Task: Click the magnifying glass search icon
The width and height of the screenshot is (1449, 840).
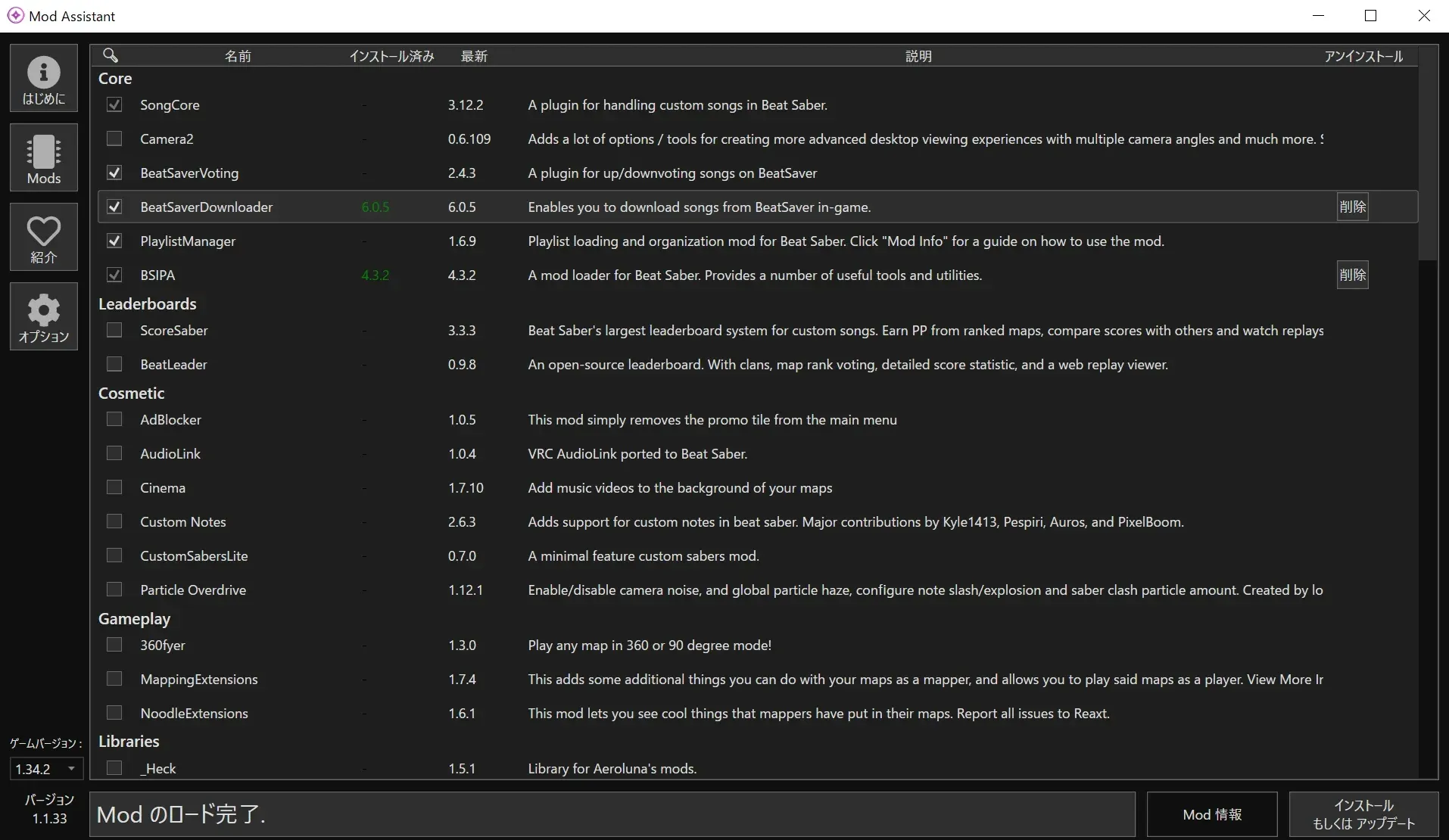Action: (111, 55)
